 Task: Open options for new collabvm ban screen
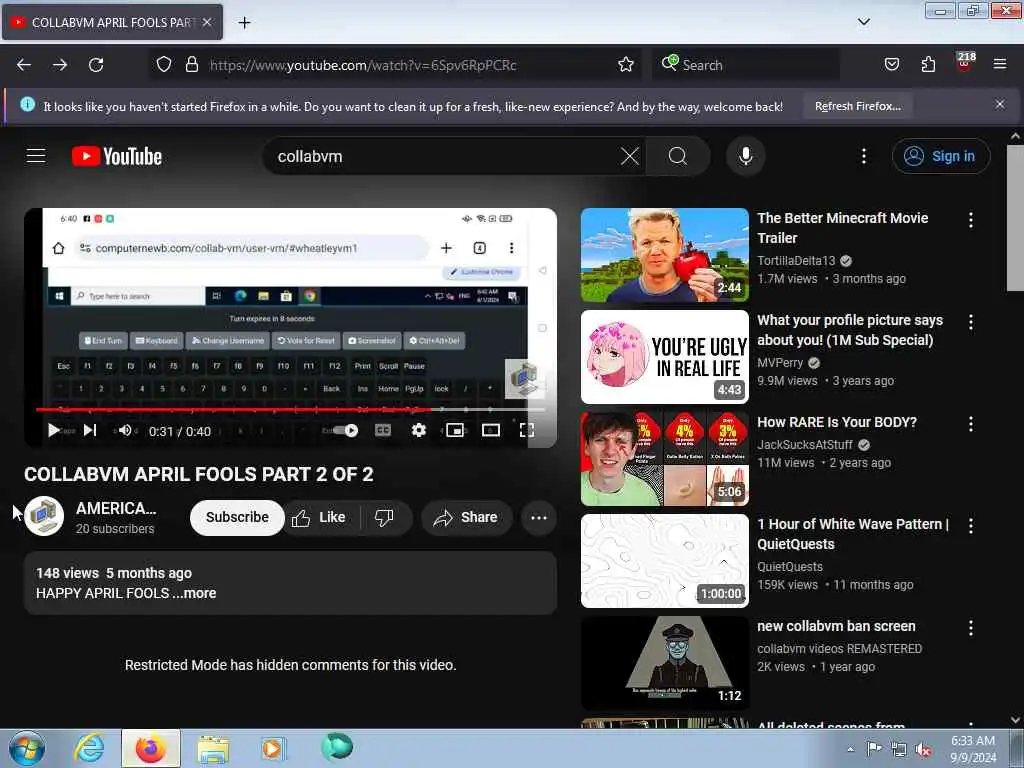(970, 628)
